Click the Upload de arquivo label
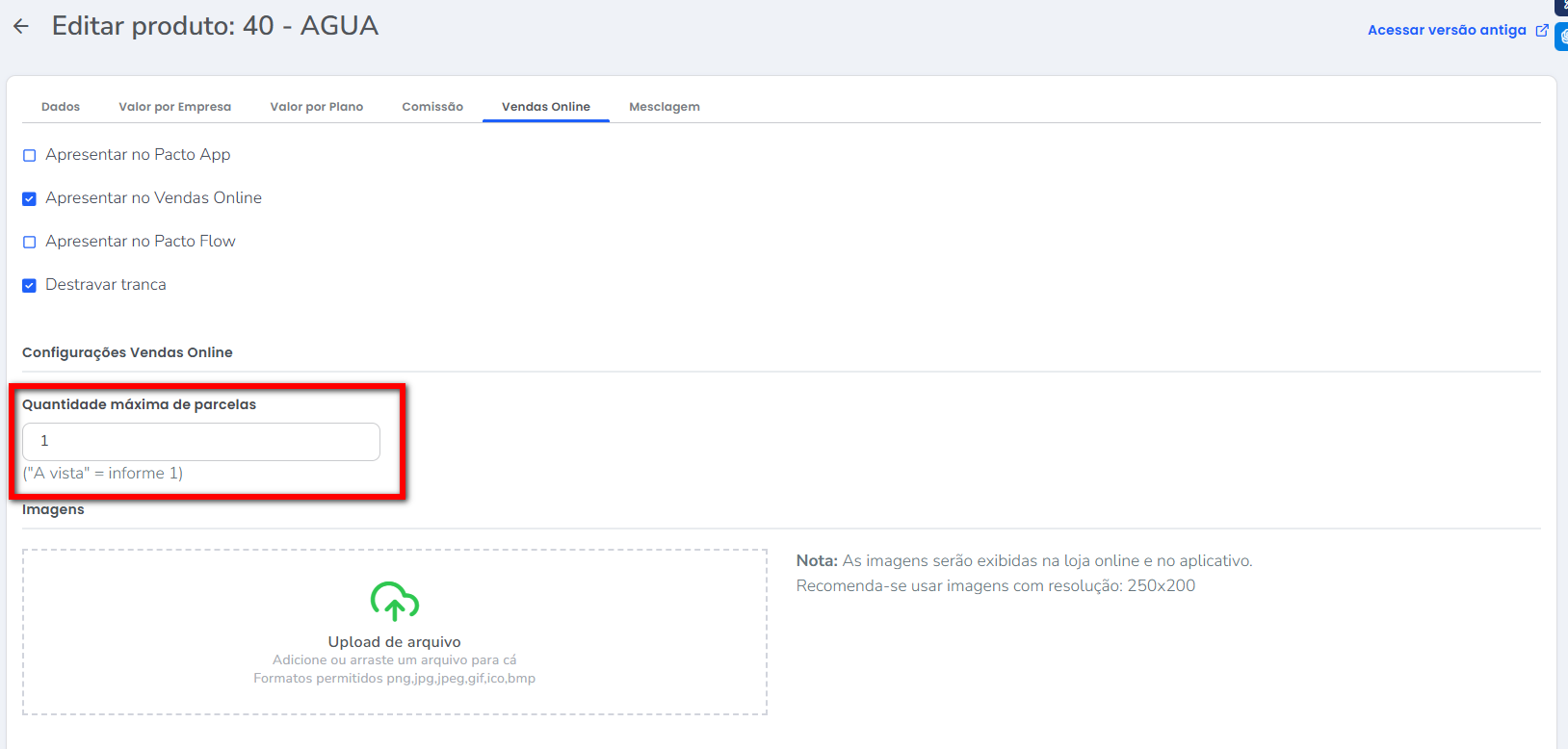 click(394, 642)
